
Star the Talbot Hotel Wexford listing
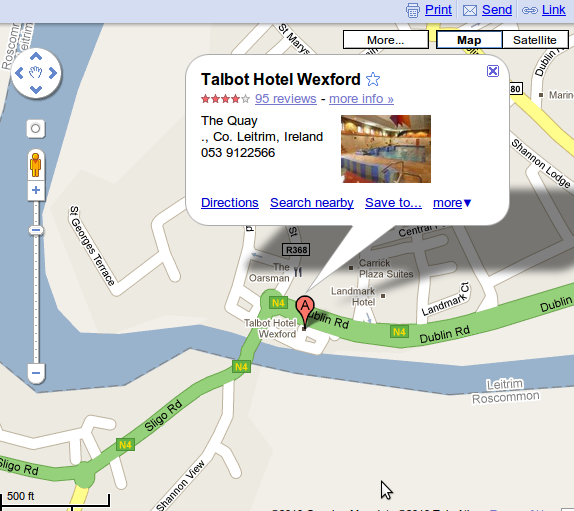pos(373,79)
